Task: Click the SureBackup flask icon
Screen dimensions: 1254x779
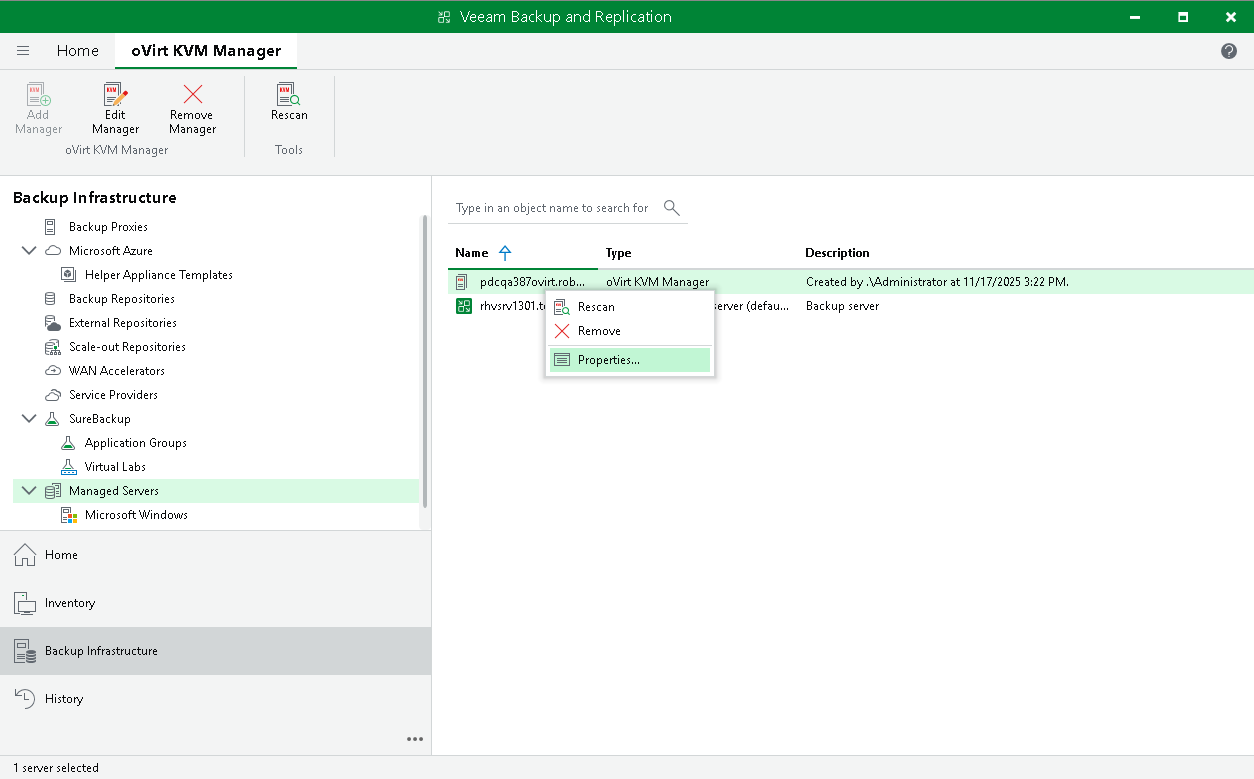Action: pyautogui.click(x=52, y=419)
